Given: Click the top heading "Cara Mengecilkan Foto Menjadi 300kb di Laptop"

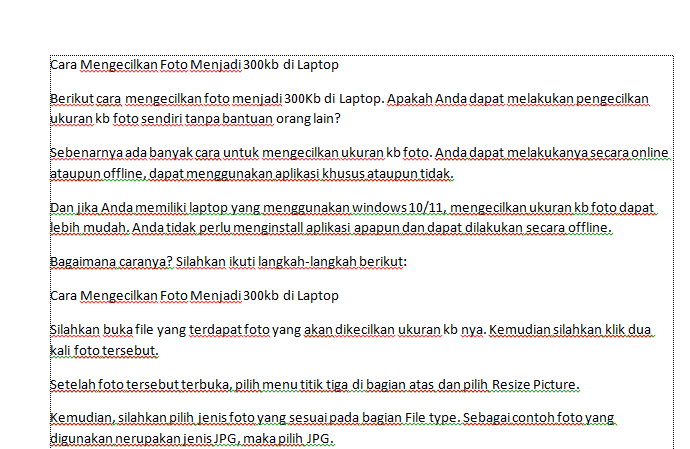Looking at the screenshot, I should (x=194, y=65).
